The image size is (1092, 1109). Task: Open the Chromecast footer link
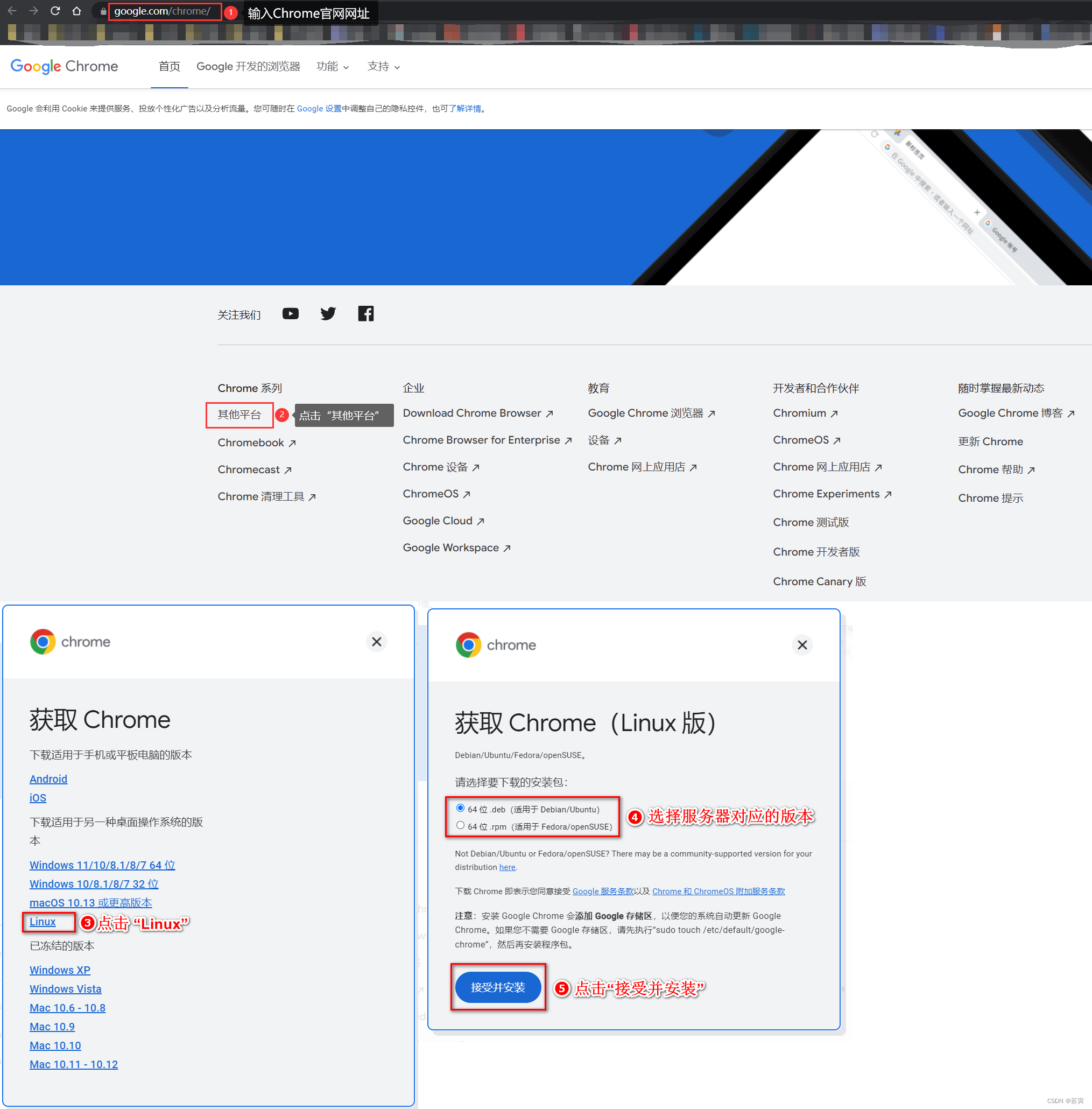[255, 469]
